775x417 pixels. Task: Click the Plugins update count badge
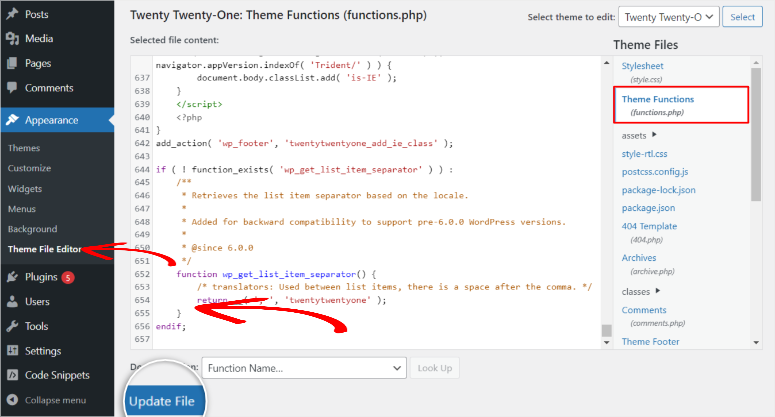pyautogui.click(x=68, y=278)
